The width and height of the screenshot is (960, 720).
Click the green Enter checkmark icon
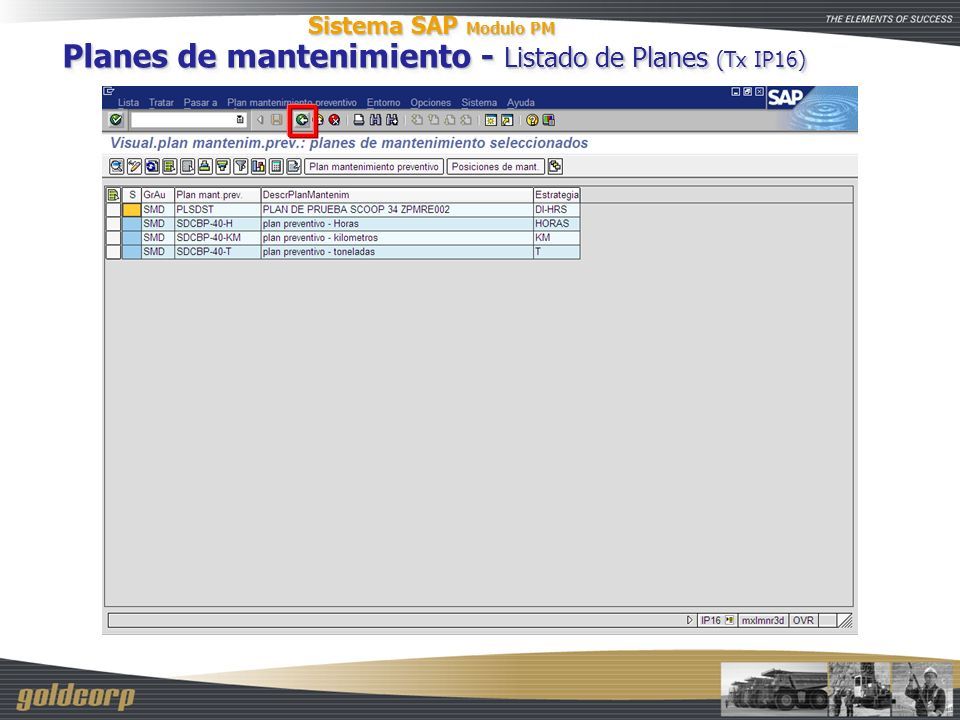pyautogui.click(x=116, y=120)
